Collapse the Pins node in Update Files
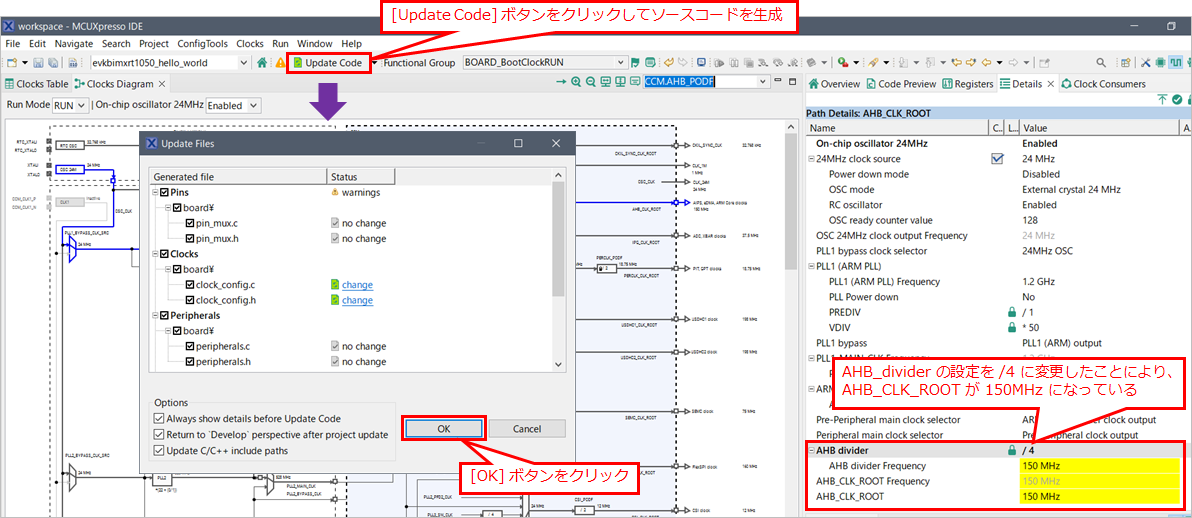The width and height of the screenshot is (1192, 518). [155, 192]
